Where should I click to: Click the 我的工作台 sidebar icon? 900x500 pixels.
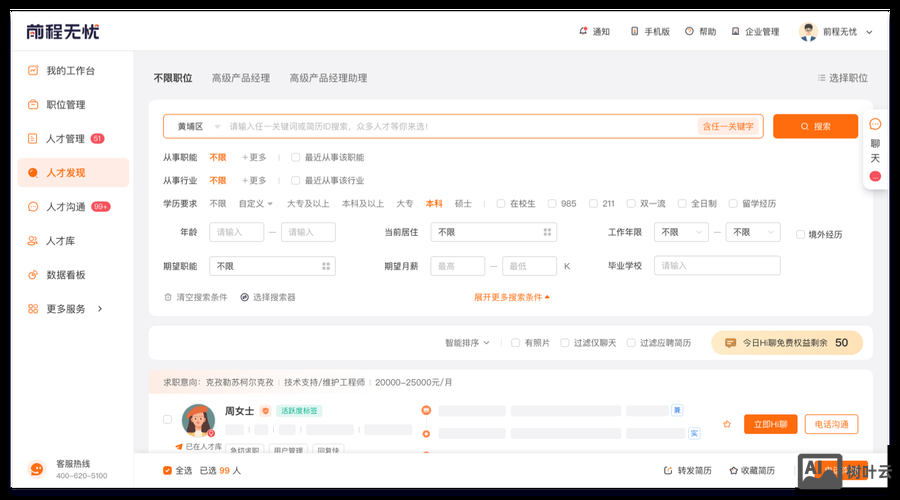(x=33, y=70)
